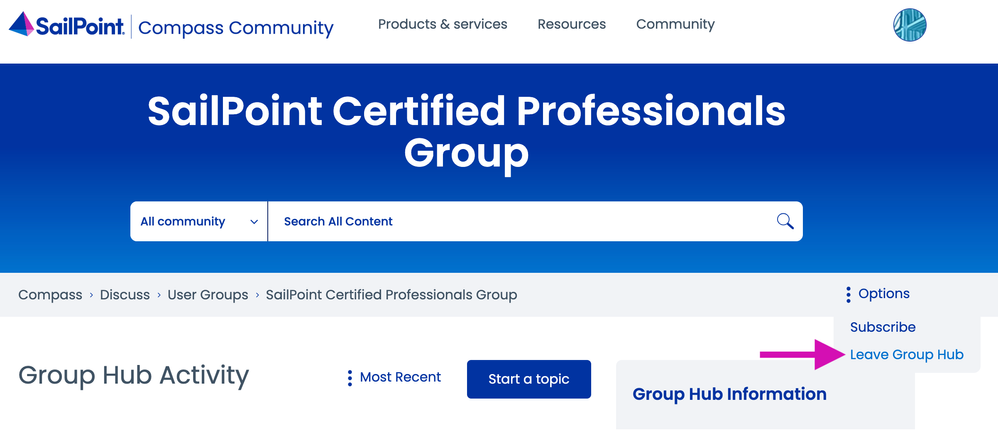Go to Compass Community home link
The width and height of the screenshot is (998, 436).
[x=235, y=27]
